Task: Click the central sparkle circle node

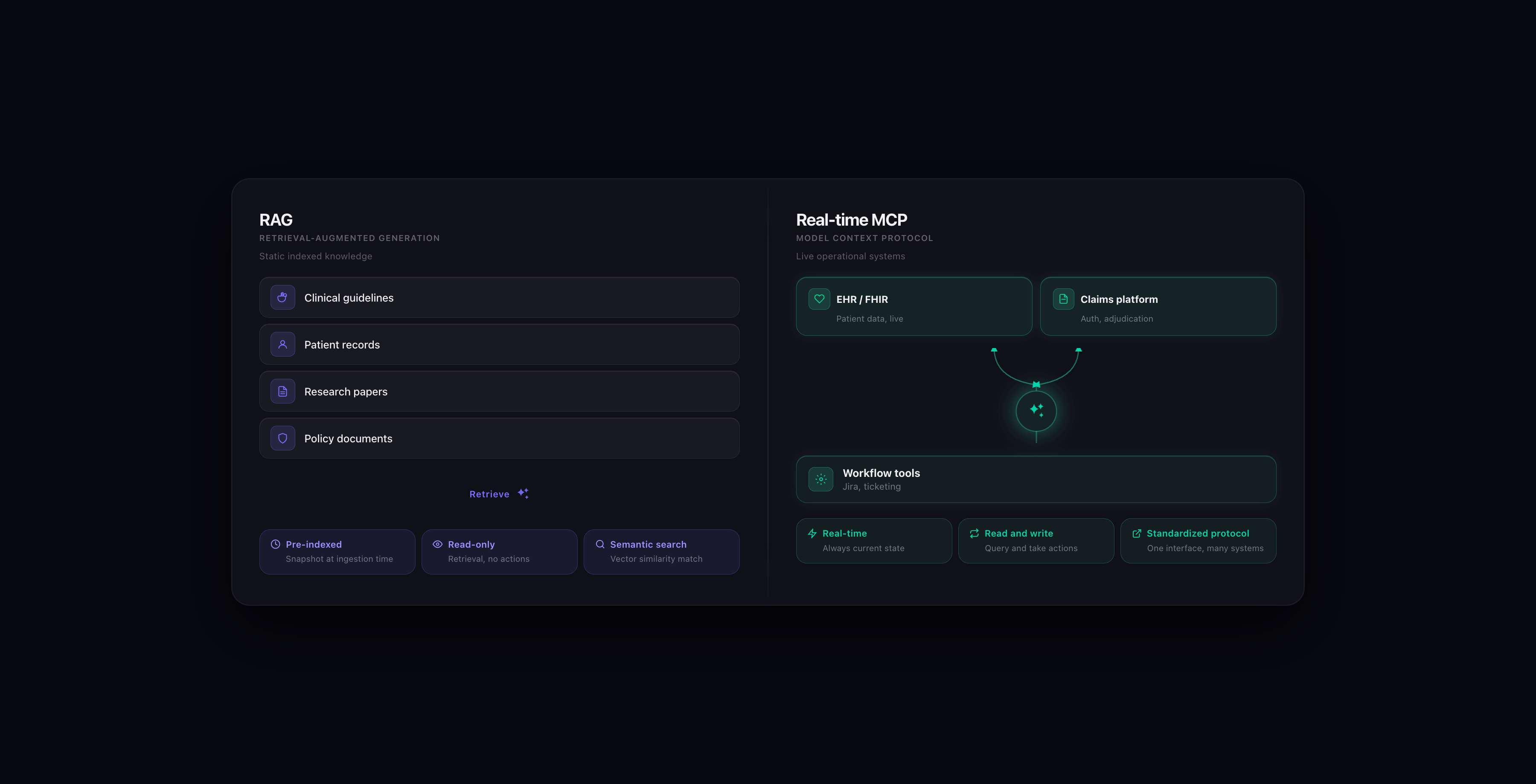Action: (1036, 411)
